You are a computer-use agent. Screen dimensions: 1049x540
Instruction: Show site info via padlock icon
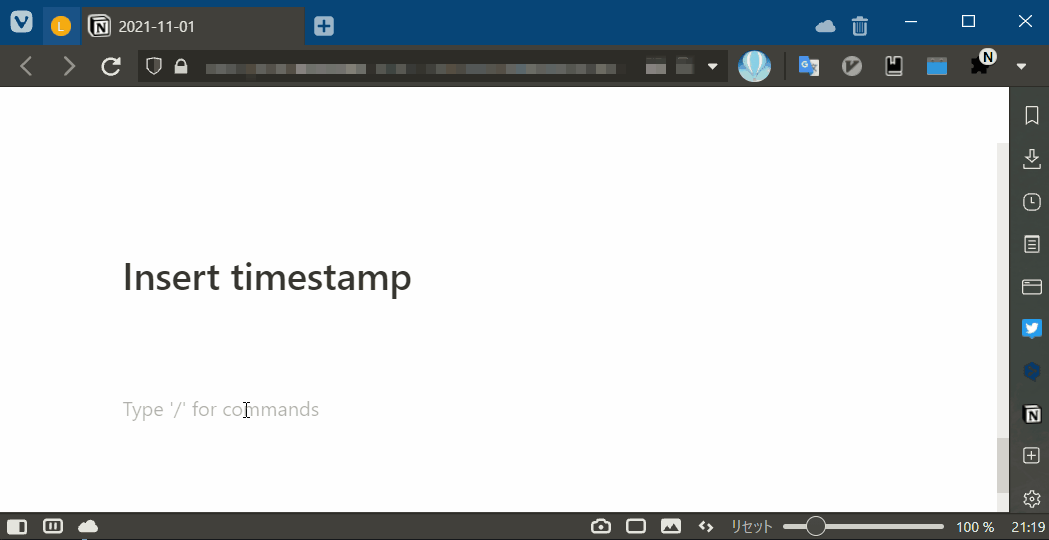pos(181,66)
